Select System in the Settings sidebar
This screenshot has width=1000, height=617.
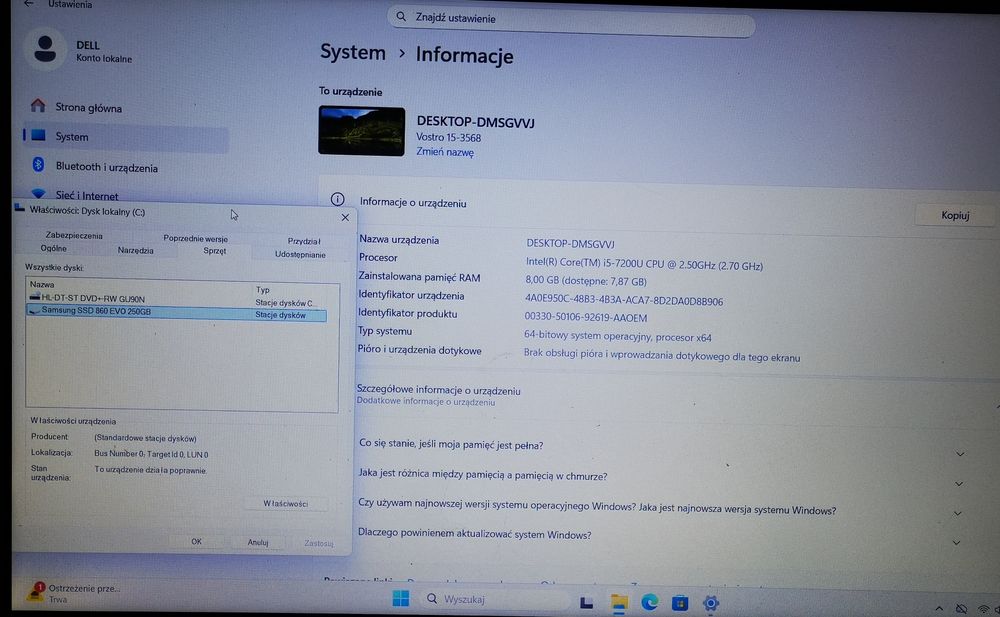[x=125, y=137]
